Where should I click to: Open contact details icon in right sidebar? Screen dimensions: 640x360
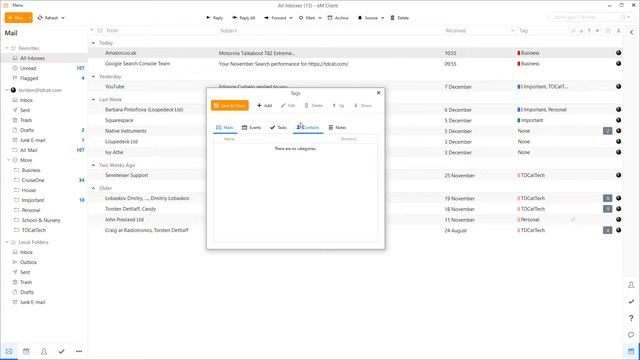[x=631, y=285]
